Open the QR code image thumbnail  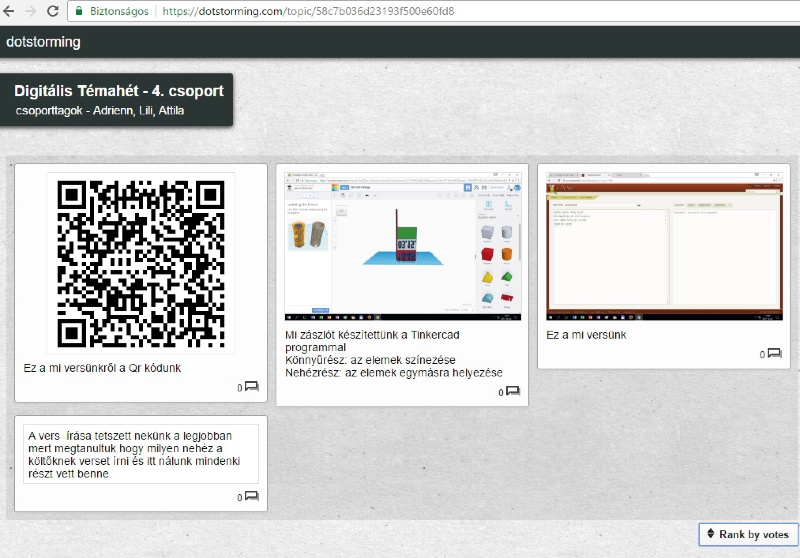141,263
